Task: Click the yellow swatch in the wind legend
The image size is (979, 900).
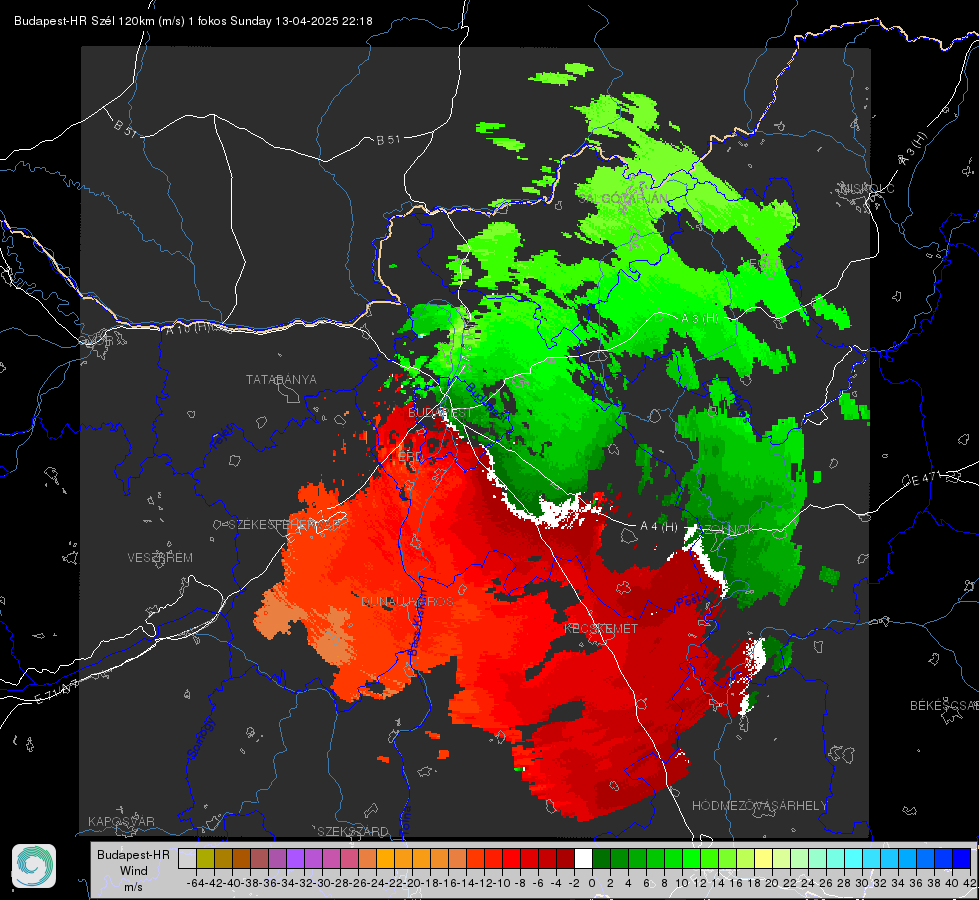Action: (x=764, y=858)
